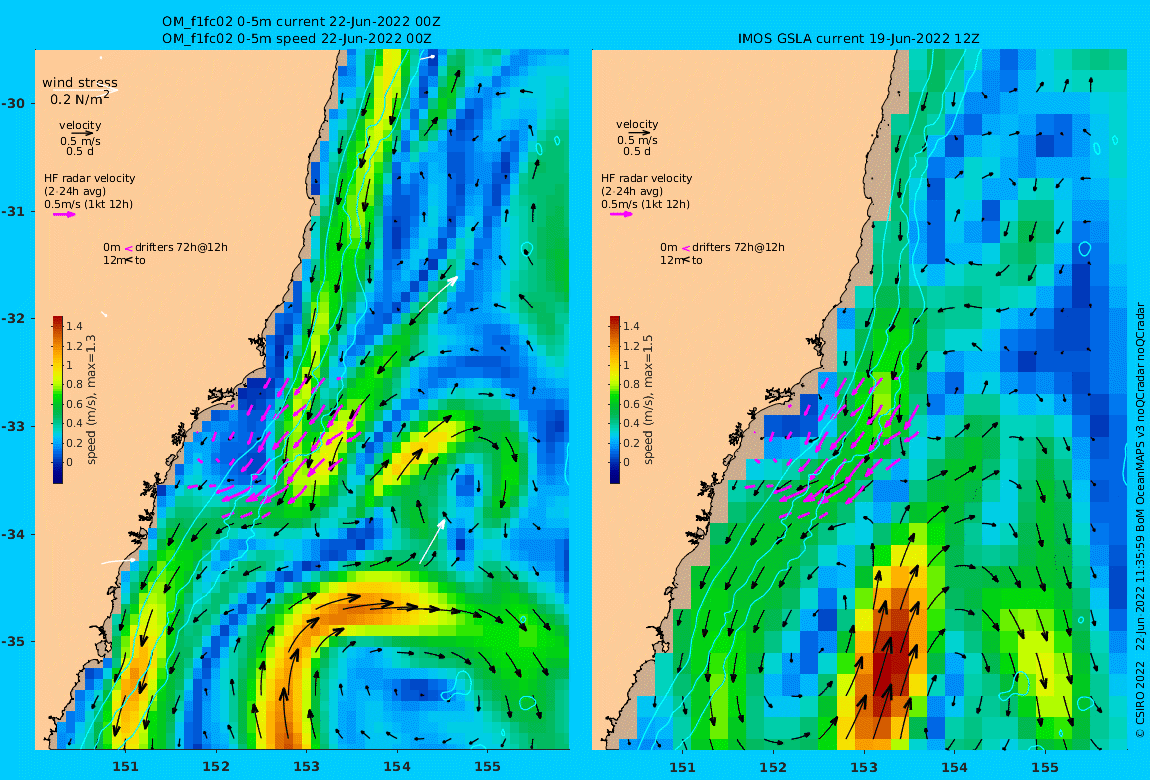Click the latitude label '-35'

(12, 642)
